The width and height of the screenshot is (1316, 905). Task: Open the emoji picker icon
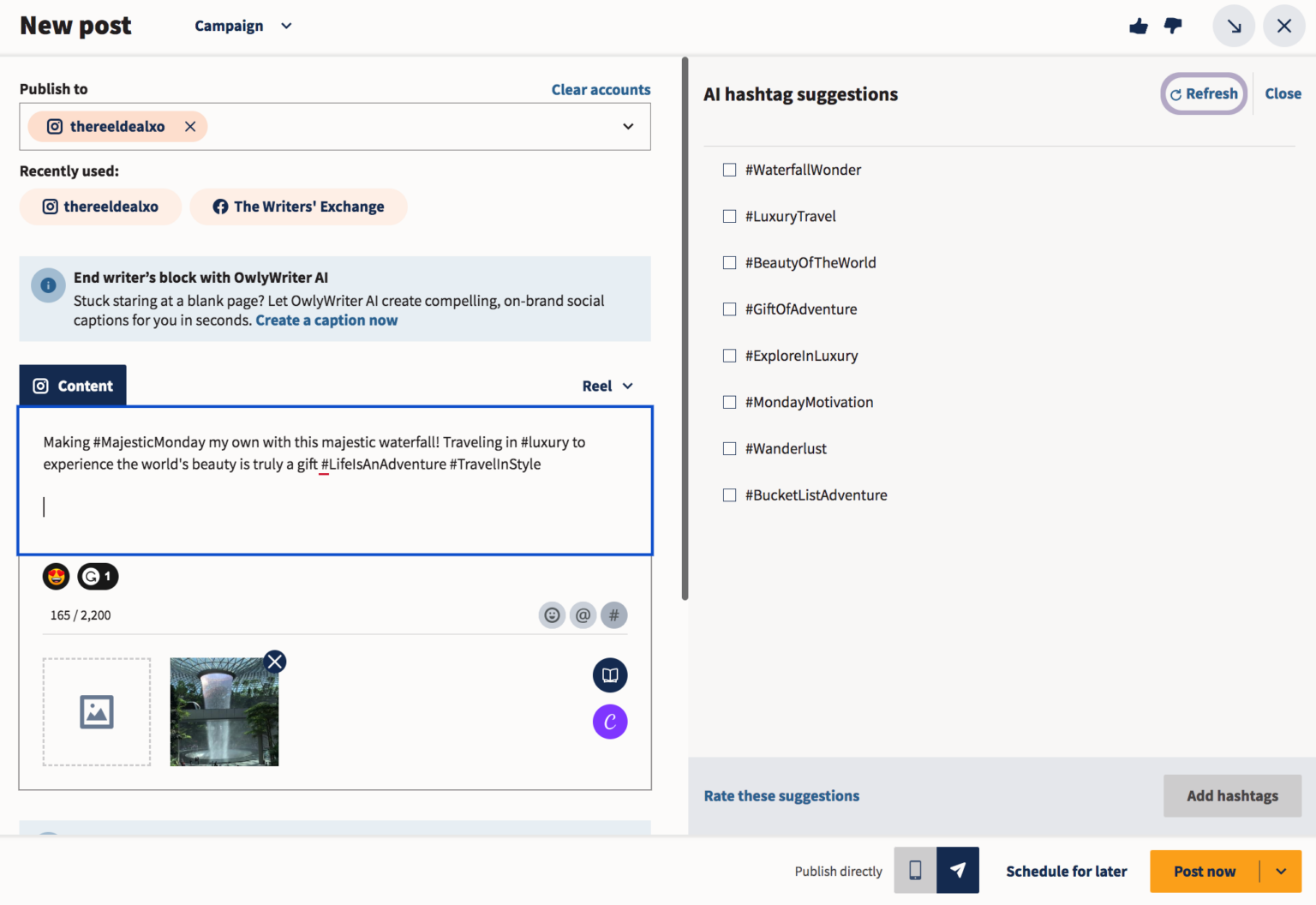click(x=552, y=615)
